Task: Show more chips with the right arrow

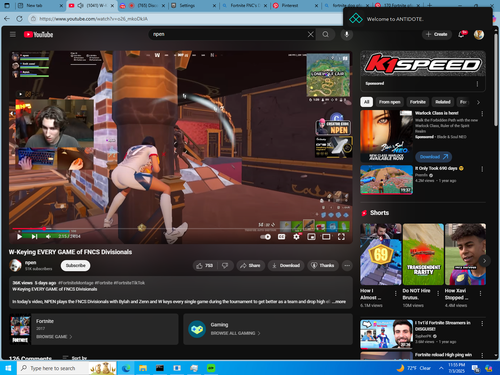Action: tap(478, 102)
